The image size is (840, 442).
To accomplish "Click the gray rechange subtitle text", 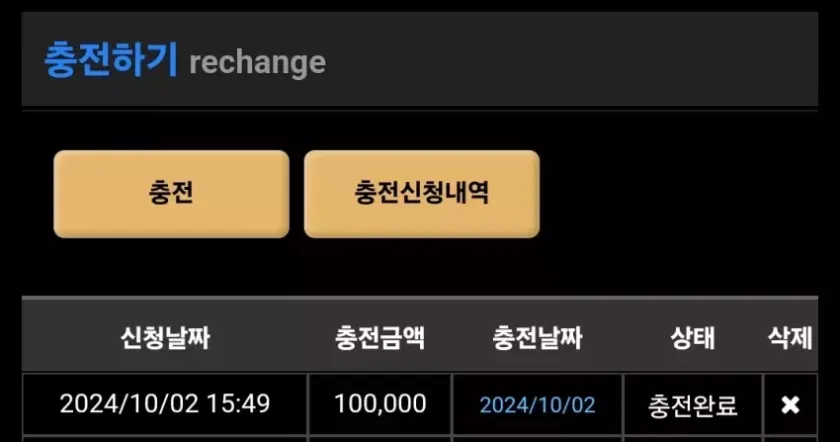I will point(257,62).
